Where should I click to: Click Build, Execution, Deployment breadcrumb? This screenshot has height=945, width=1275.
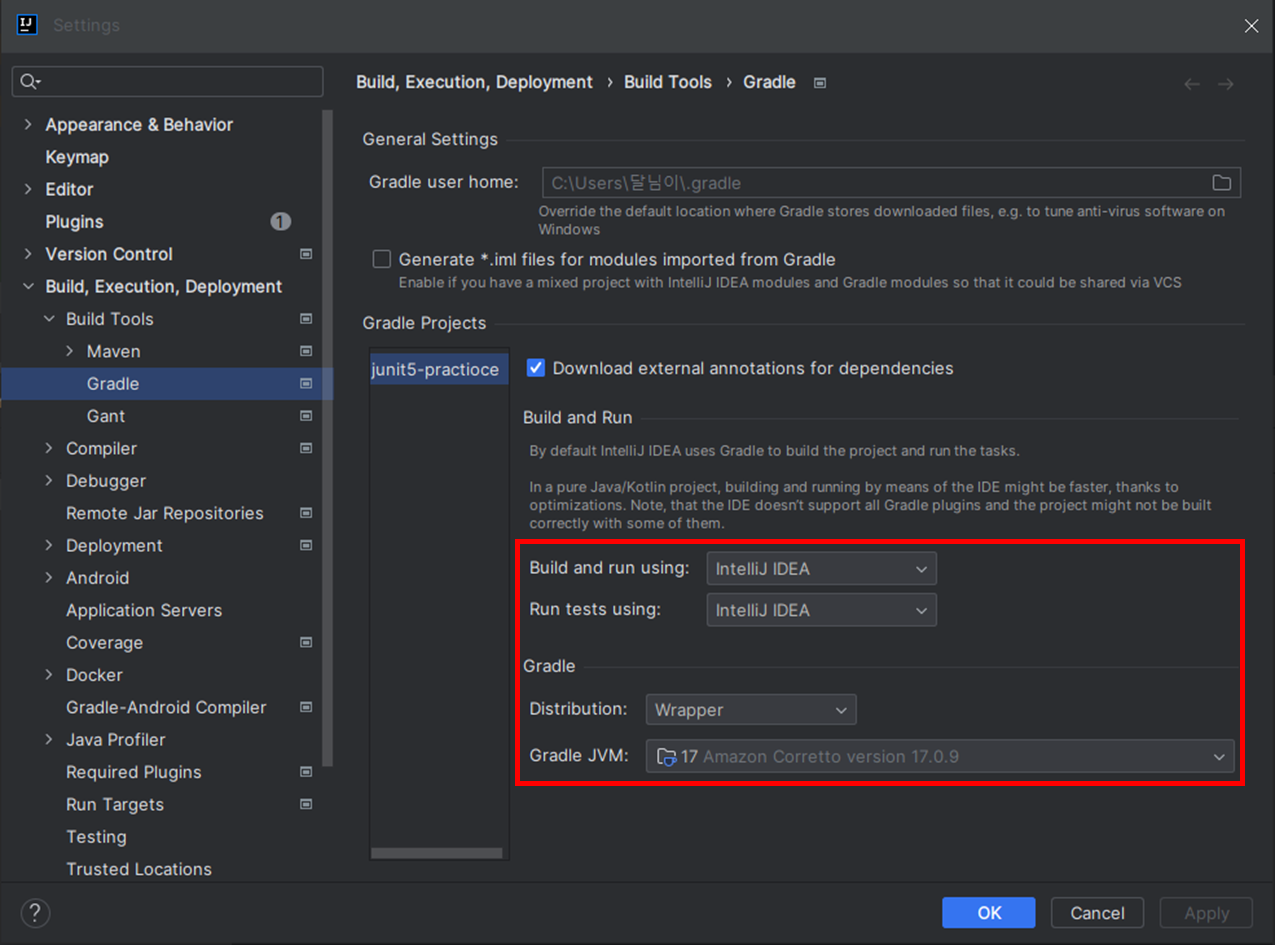point(474,82)
